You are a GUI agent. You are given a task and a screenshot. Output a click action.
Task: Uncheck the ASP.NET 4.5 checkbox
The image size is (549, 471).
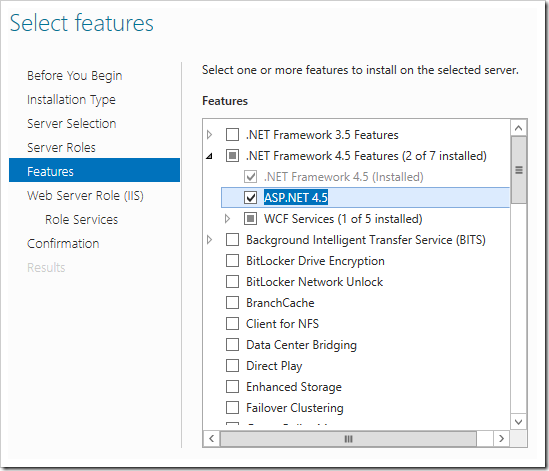click(x=251, y=198)
